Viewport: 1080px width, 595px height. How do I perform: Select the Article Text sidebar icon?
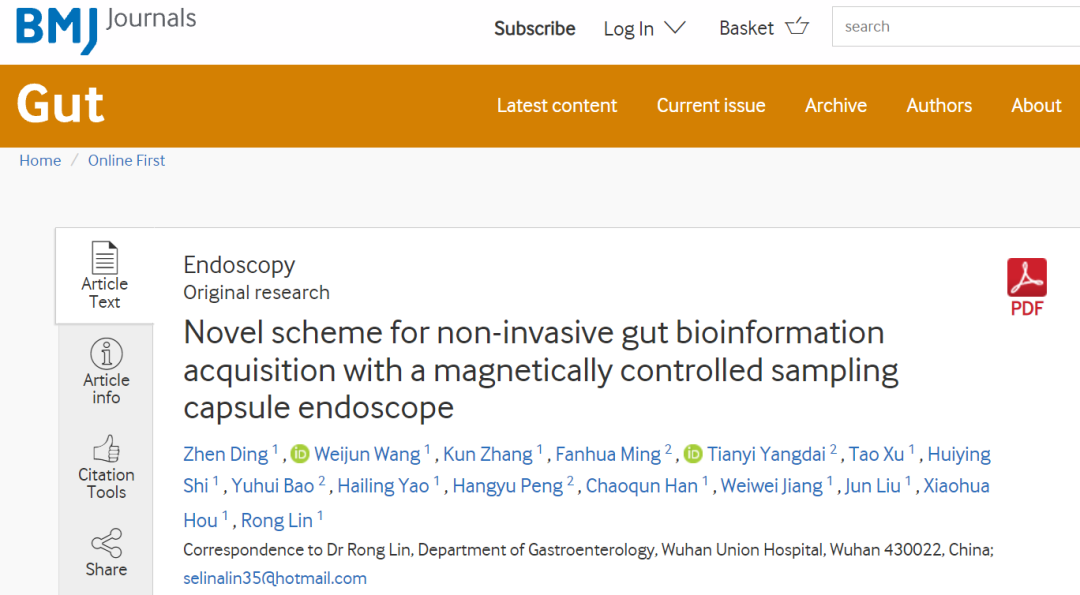point(104,275)
